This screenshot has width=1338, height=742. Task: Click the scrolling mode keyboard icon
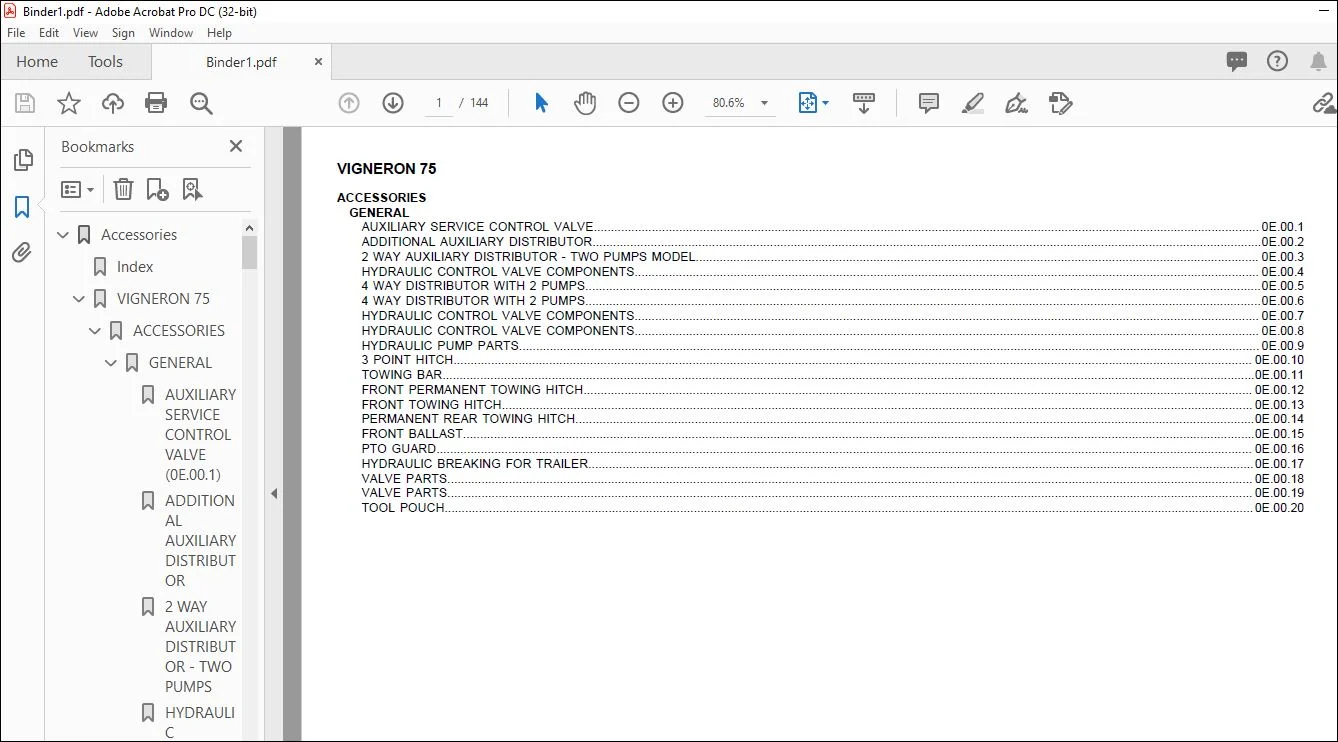pos(864,103)
